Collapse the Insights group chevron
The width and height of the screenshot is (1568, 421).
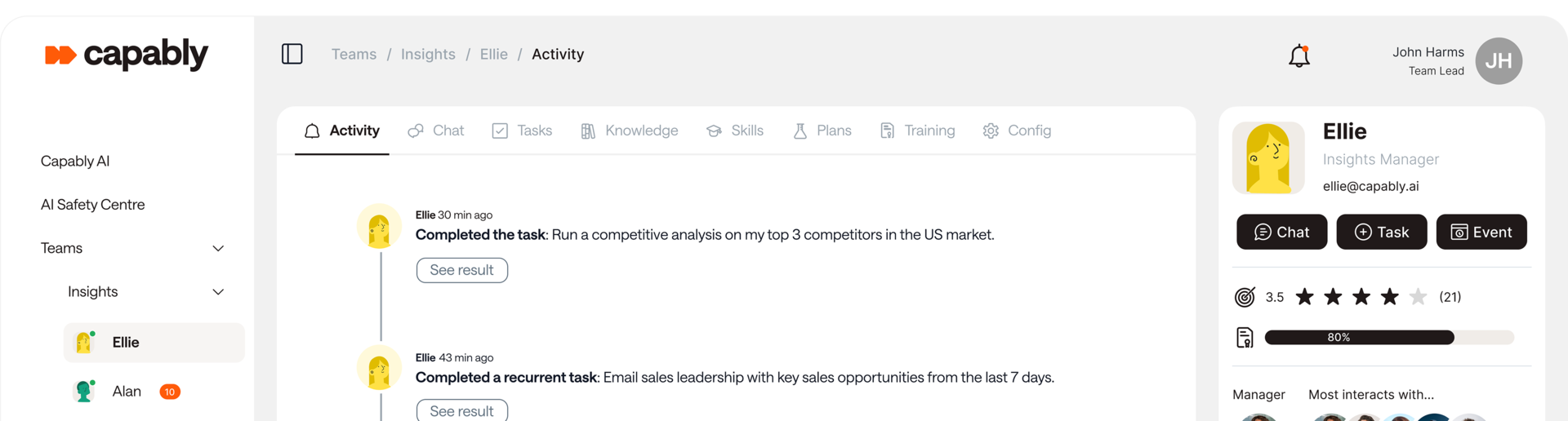218,292
